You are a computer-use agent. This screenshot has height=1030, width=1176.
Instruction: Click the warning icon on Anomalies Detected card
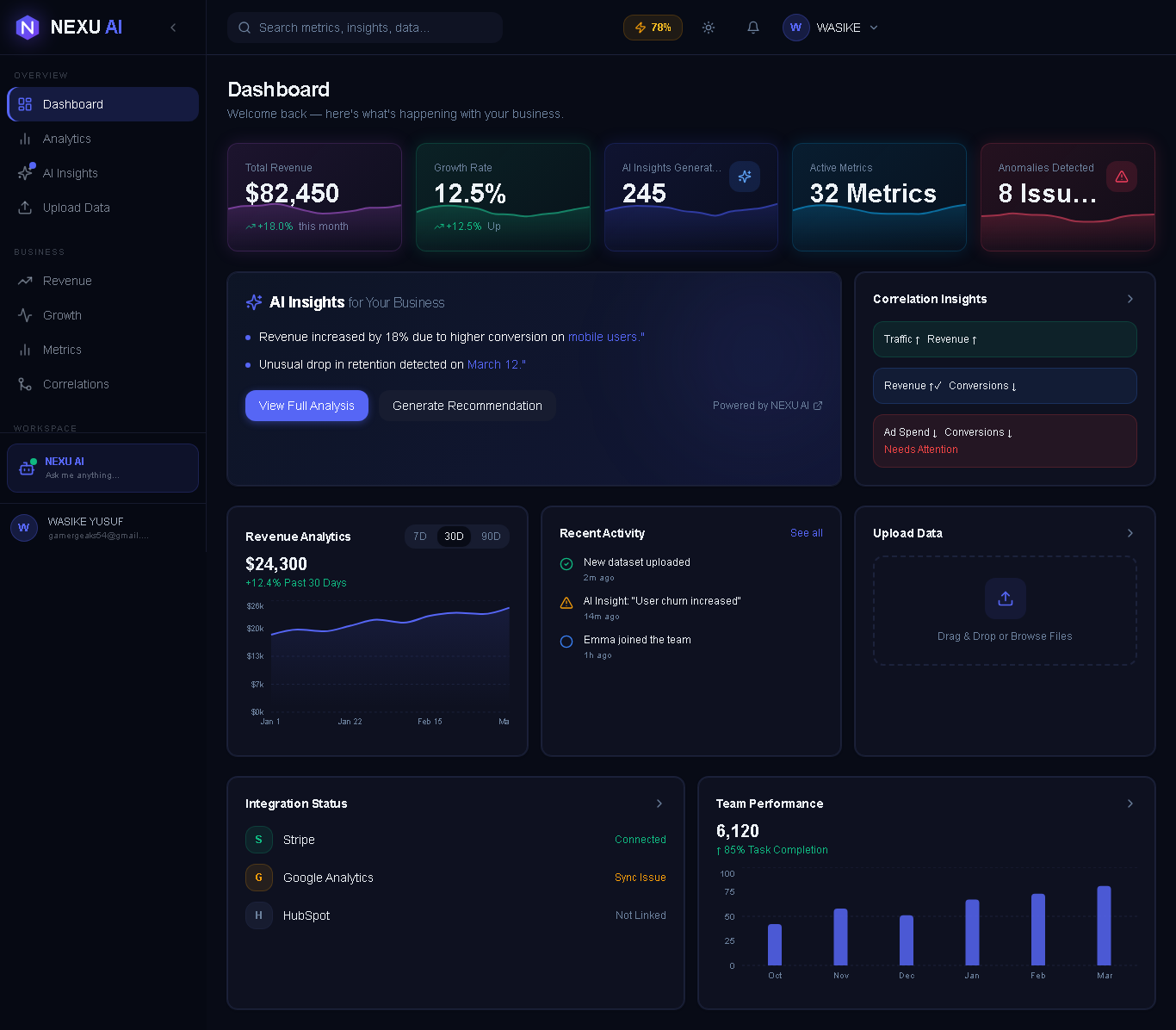[1122, 177]
